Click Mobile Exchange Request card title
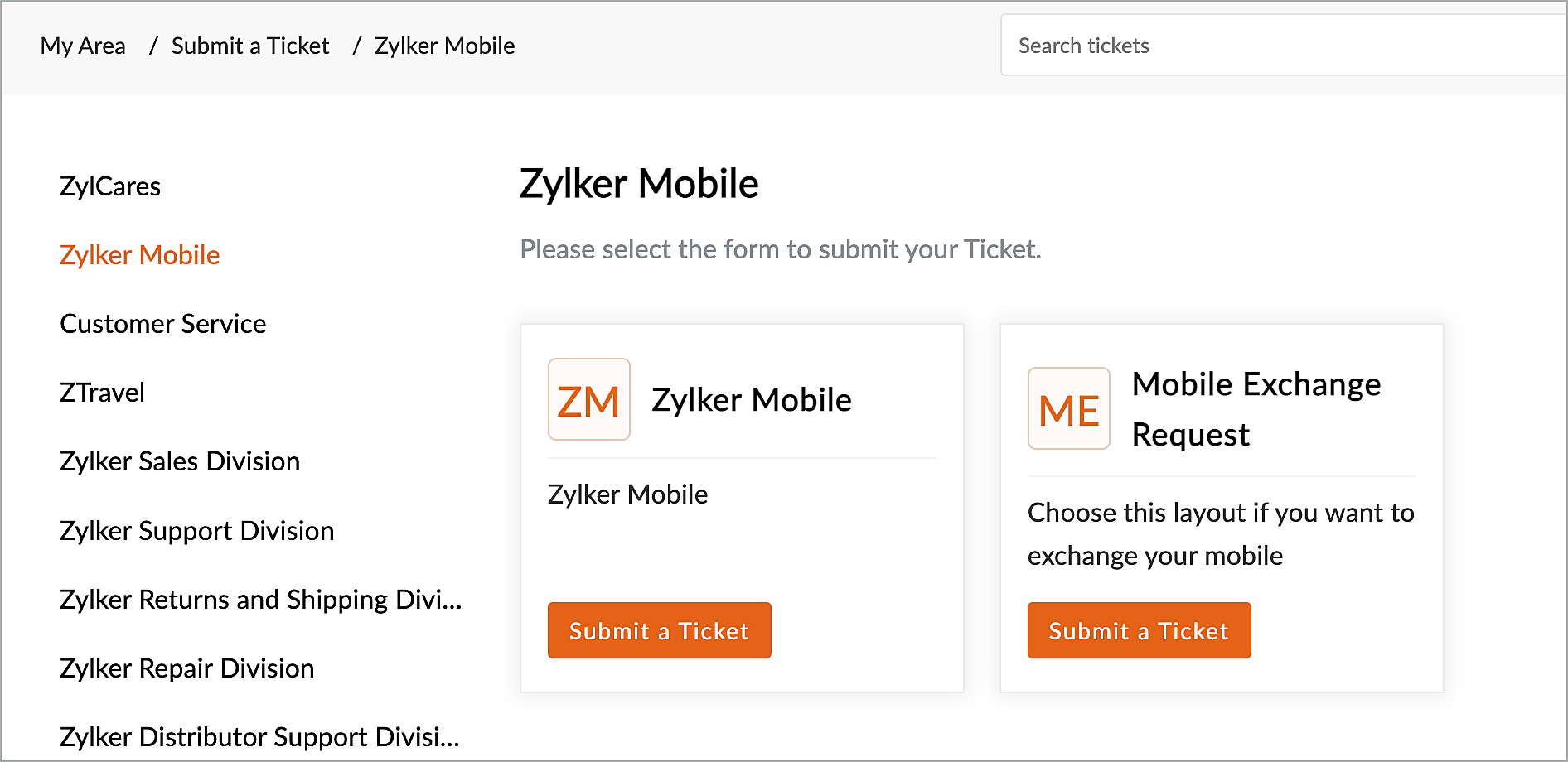The height and width of the screenshot is (762, 1568). coord(1256,409)
